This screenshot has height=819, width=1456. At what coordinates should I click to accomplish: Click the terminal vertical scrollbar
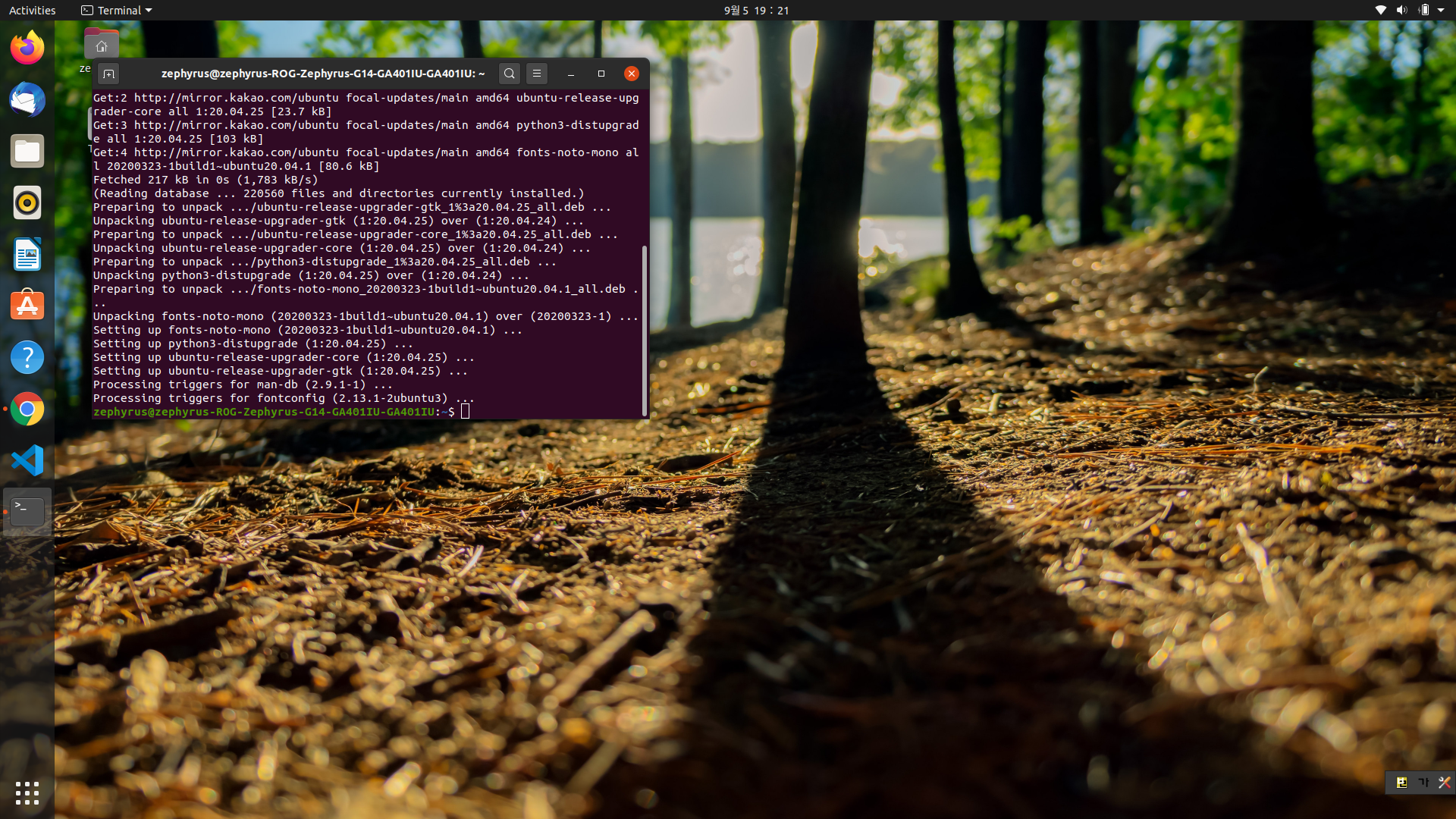click(x=645, y=331)
